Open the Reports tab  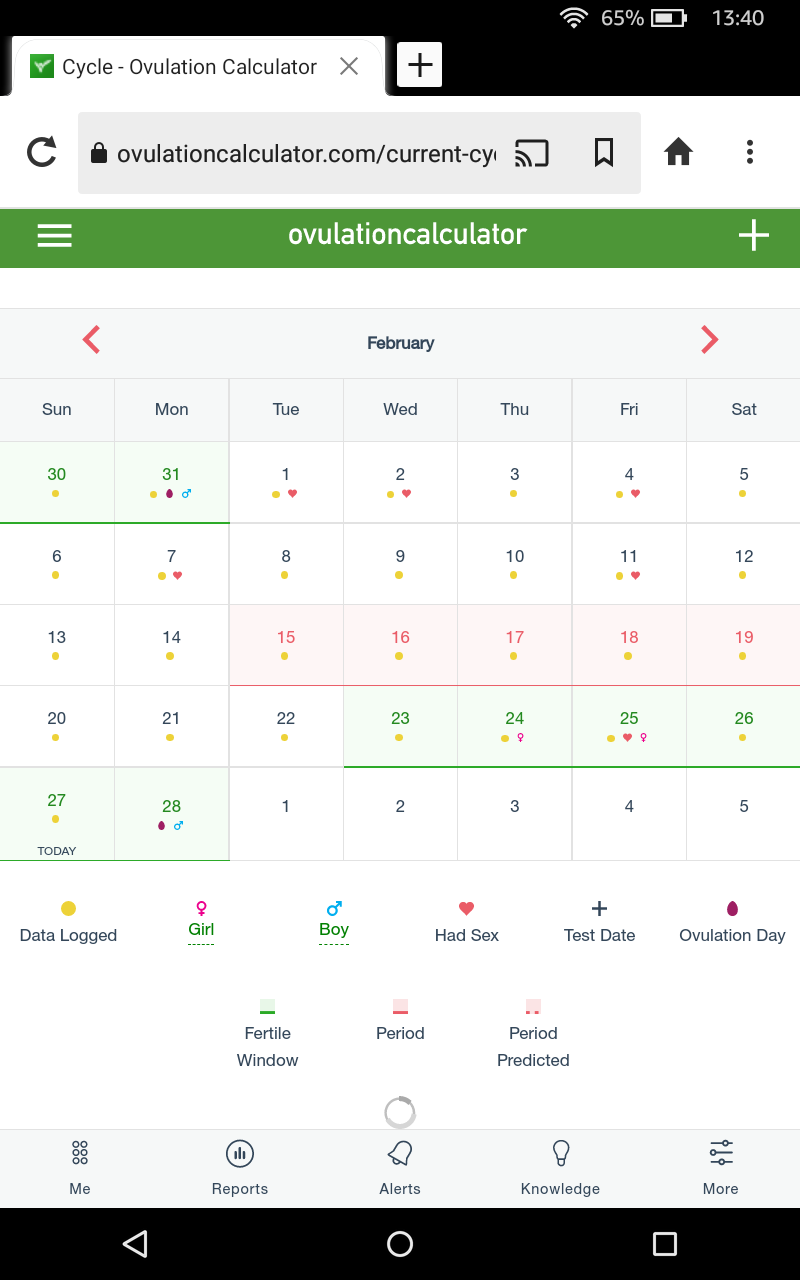[240, 1167]
